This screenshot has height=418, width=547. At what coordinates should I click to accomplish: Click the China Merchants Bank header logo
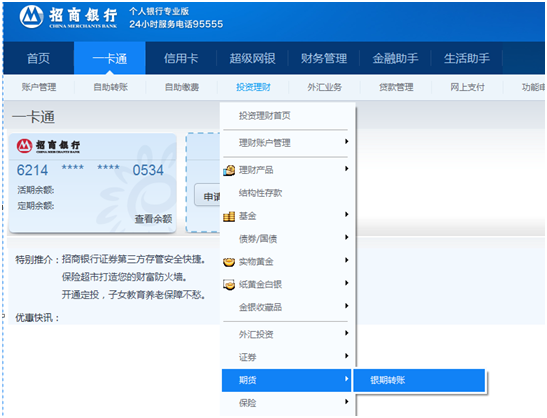68,17
